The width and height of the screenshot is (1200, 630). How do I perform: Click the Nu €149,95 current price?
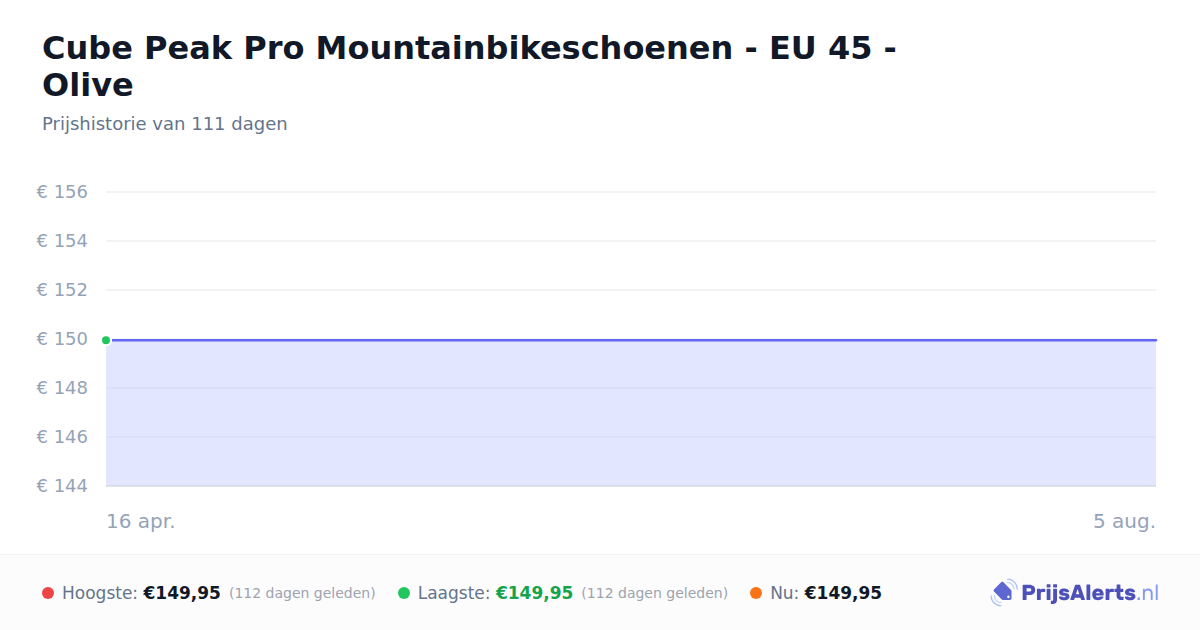point(843,593)
